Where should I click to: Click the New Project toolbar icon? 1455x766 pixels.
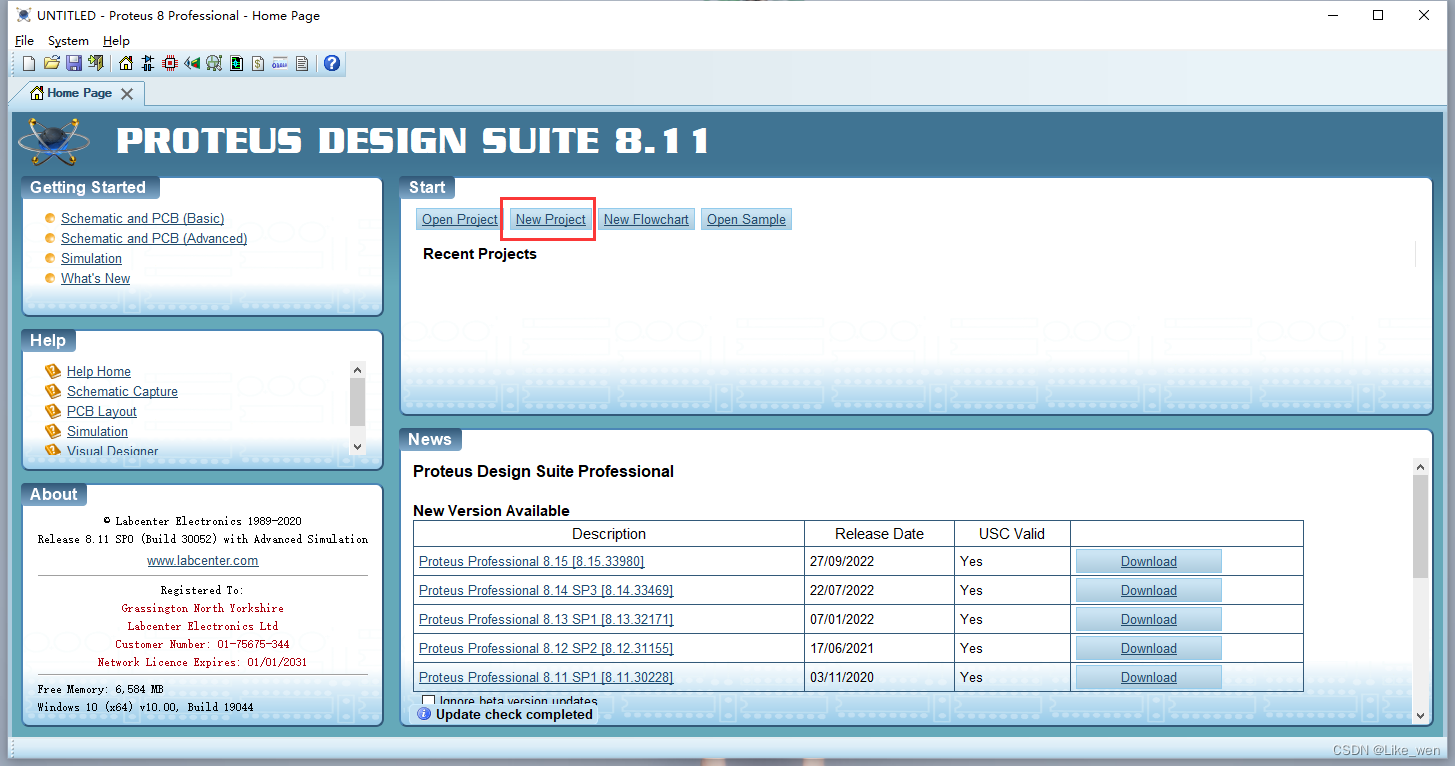click(x=29, y=63)
